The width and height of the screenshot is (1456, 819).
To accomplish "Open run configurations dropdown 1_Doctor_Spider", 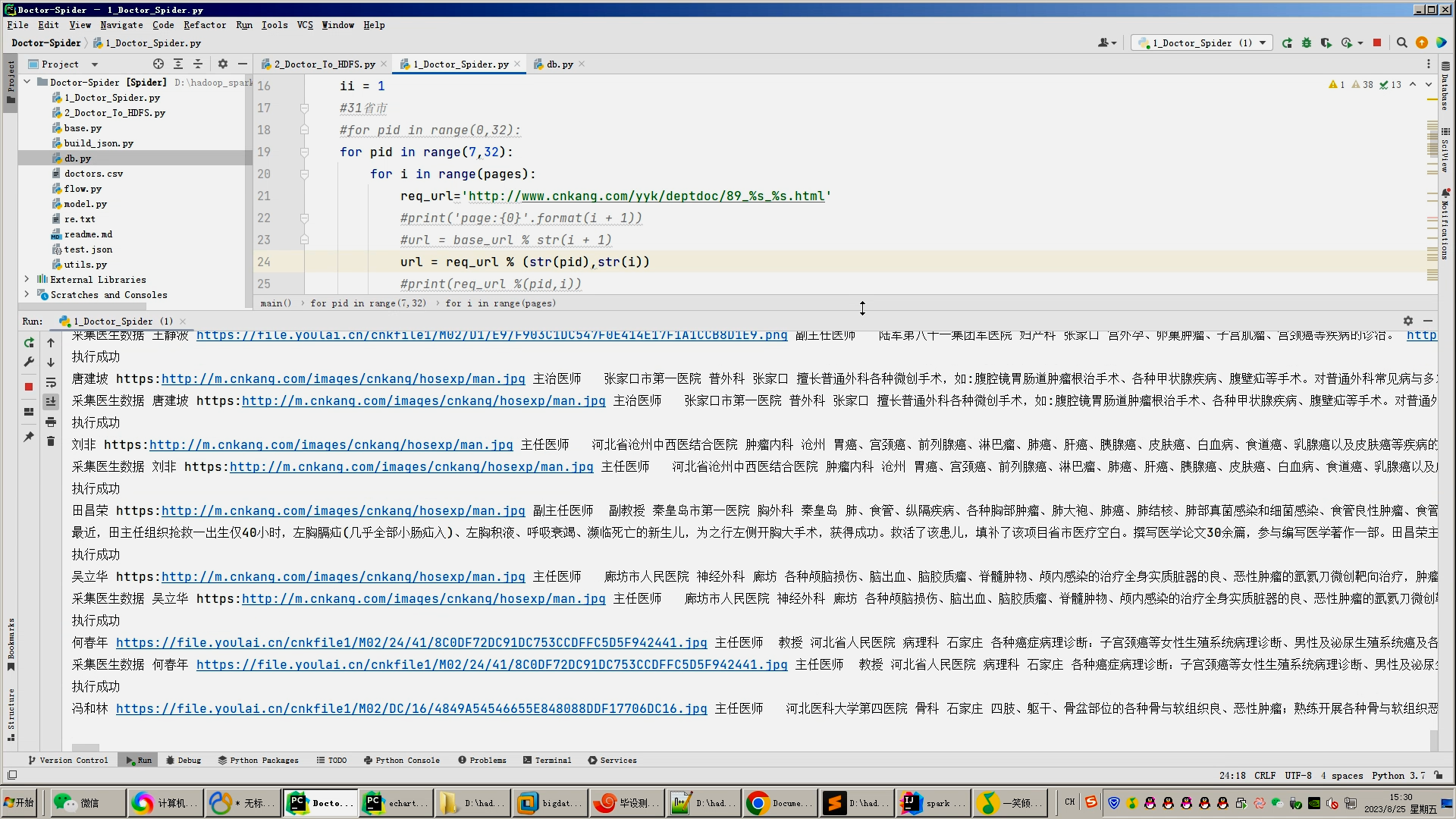I will [x=1200, y=43].
